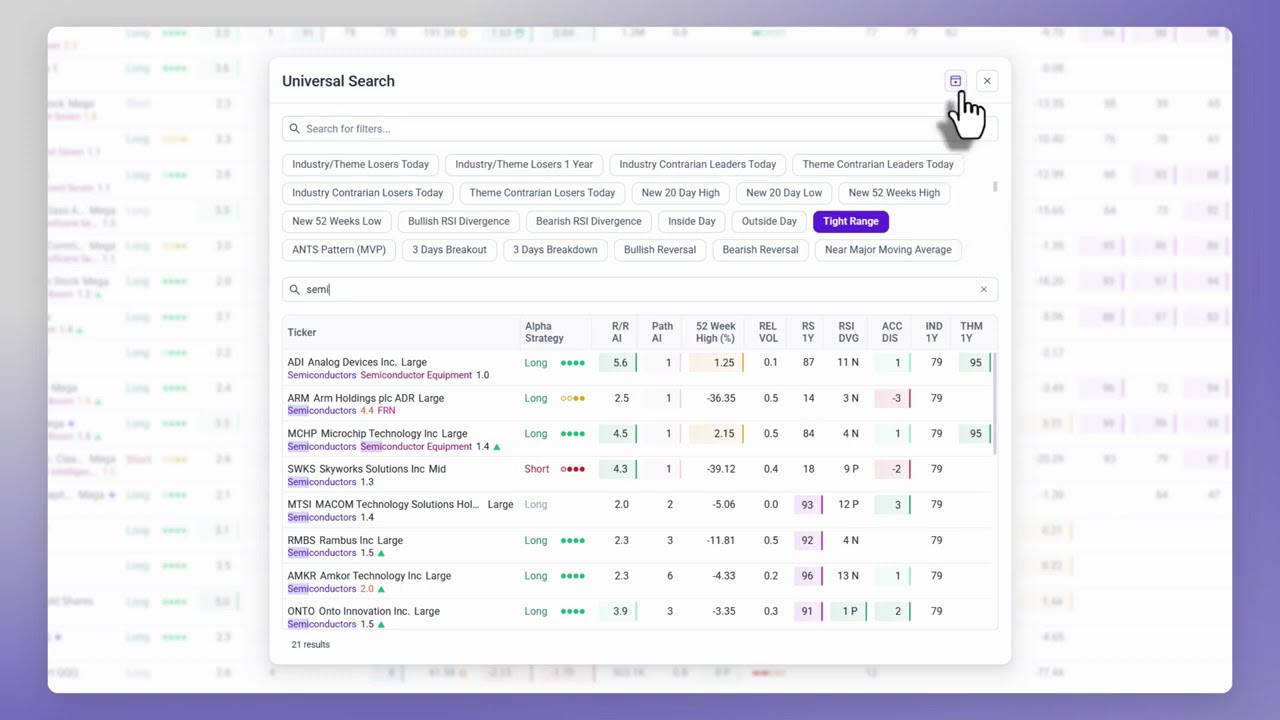Click the yellow dots rating for ARM

(x=573, y=398)
